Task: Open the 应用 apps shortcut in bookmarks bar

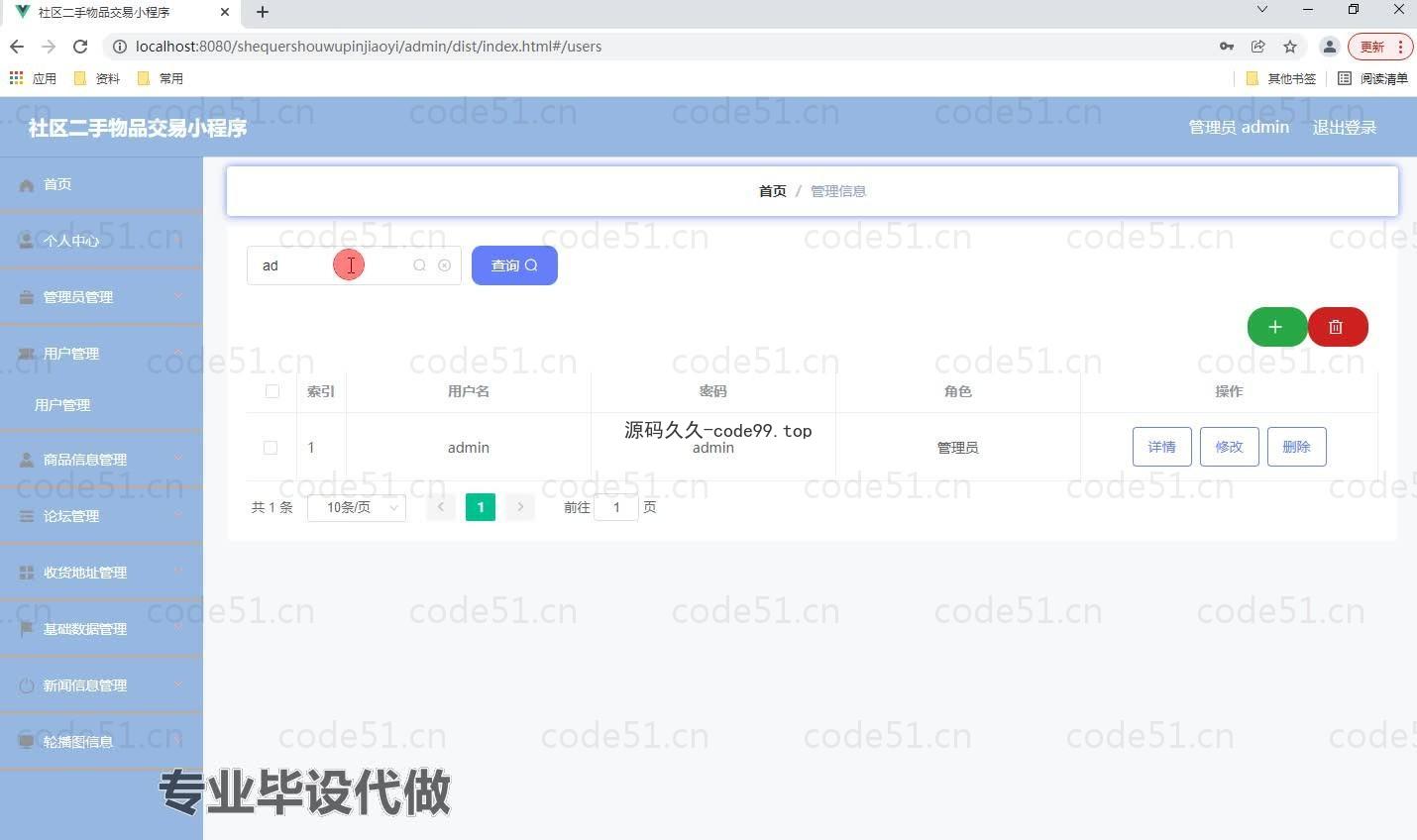Action: [33, 78]
